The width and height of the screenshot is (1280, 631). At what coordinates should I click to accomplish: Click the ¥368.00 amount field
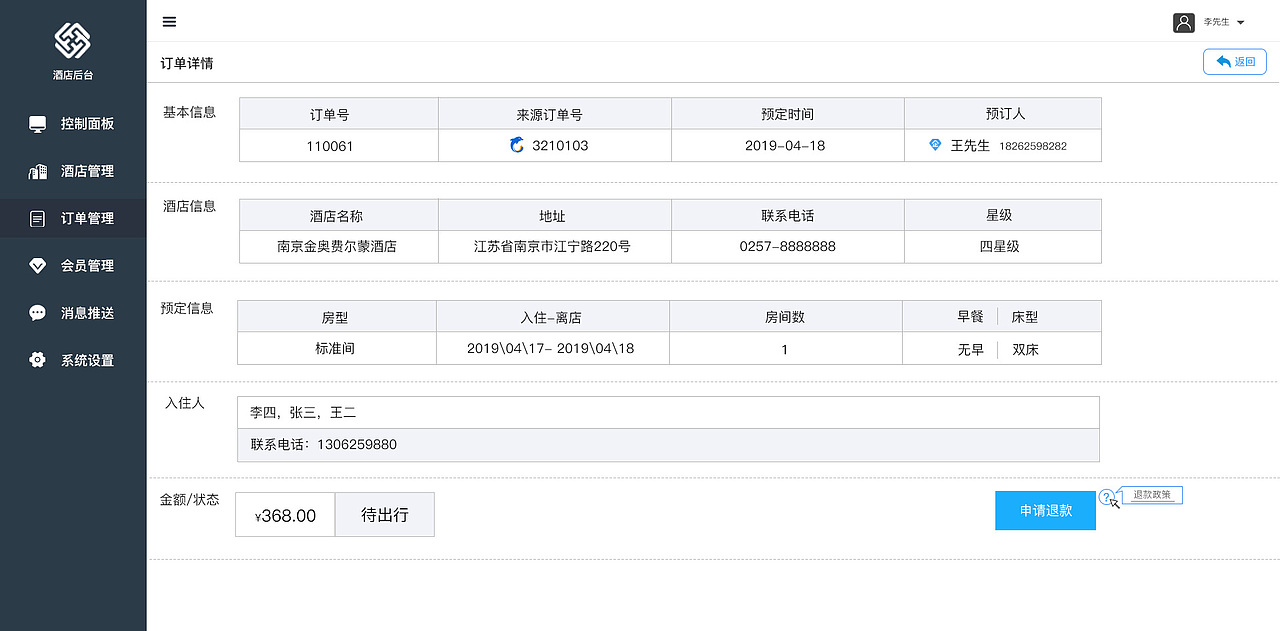(x=286, y=515)
